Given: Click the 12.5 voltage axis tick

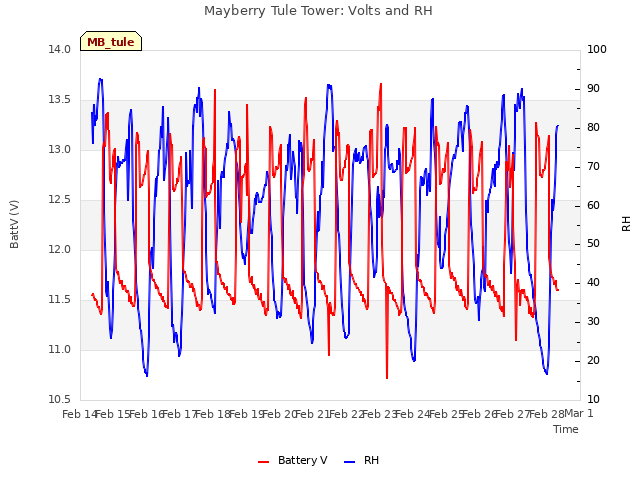Looking at the screenshot, I should tap(59, 200).
